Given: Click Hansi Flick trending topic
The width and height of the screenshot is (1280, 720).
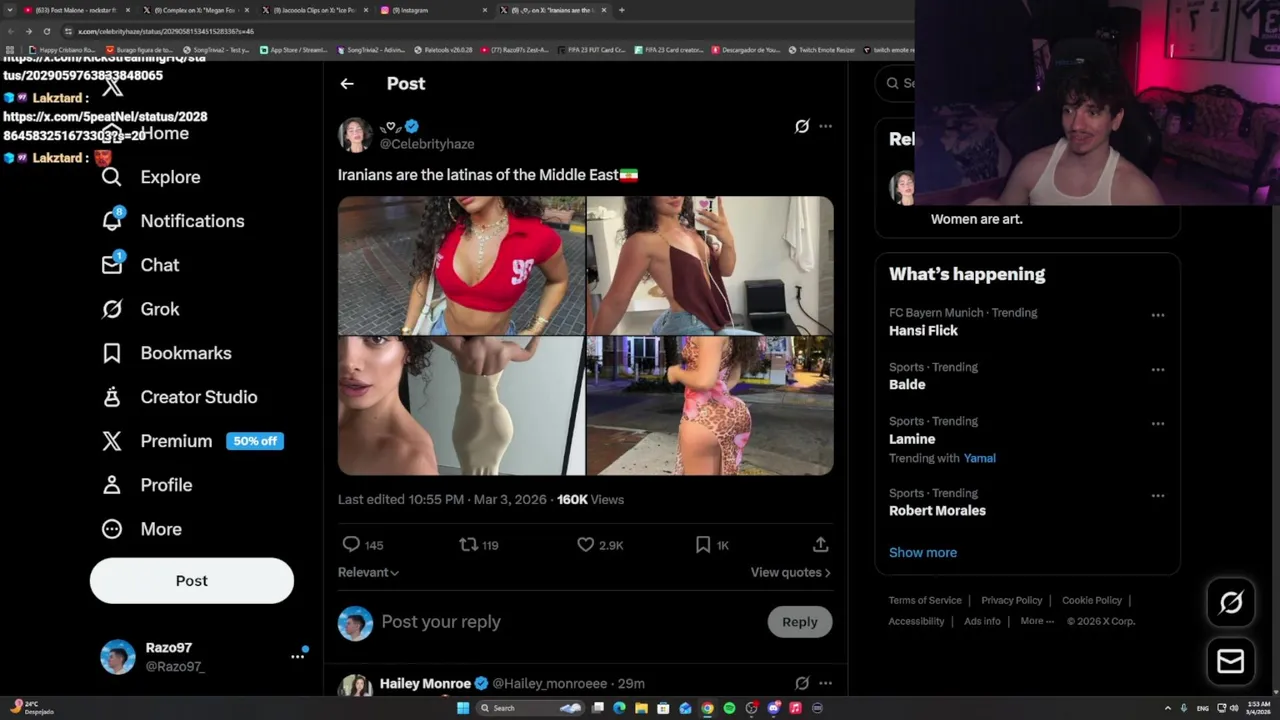Looking at the screenshot, I should [923, 330].
